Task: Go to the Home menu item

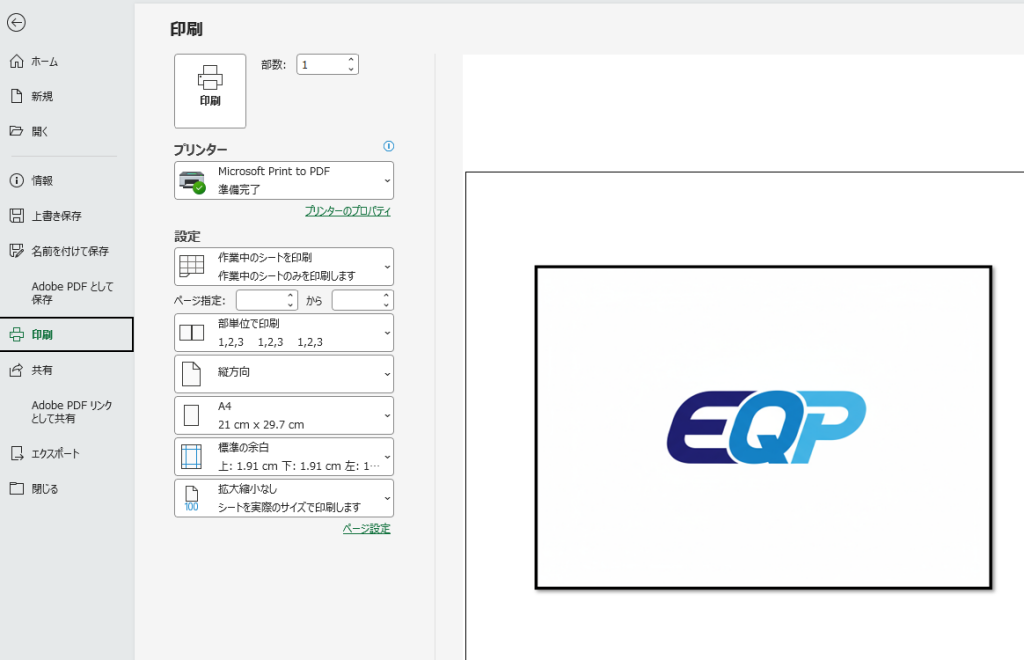Action: pos(44,62)
